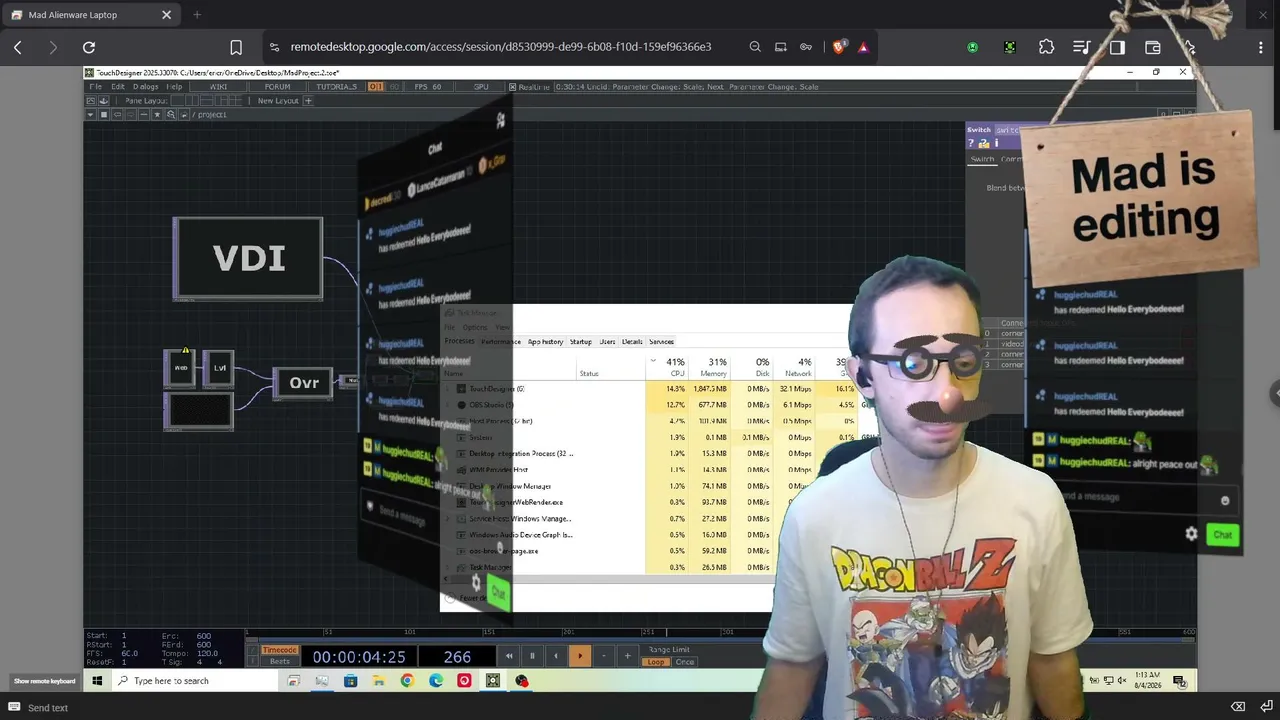Toggle the Realtime checkbox

(513, 87)
